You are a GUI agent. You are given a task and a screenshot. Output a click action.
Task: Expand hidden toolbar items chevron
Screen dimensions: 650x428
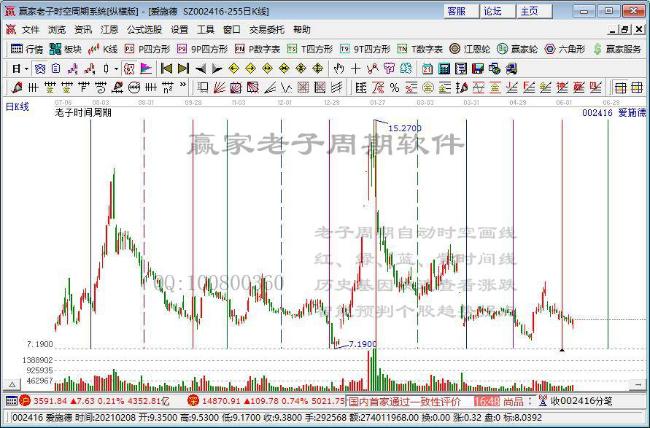coord(183,86)
